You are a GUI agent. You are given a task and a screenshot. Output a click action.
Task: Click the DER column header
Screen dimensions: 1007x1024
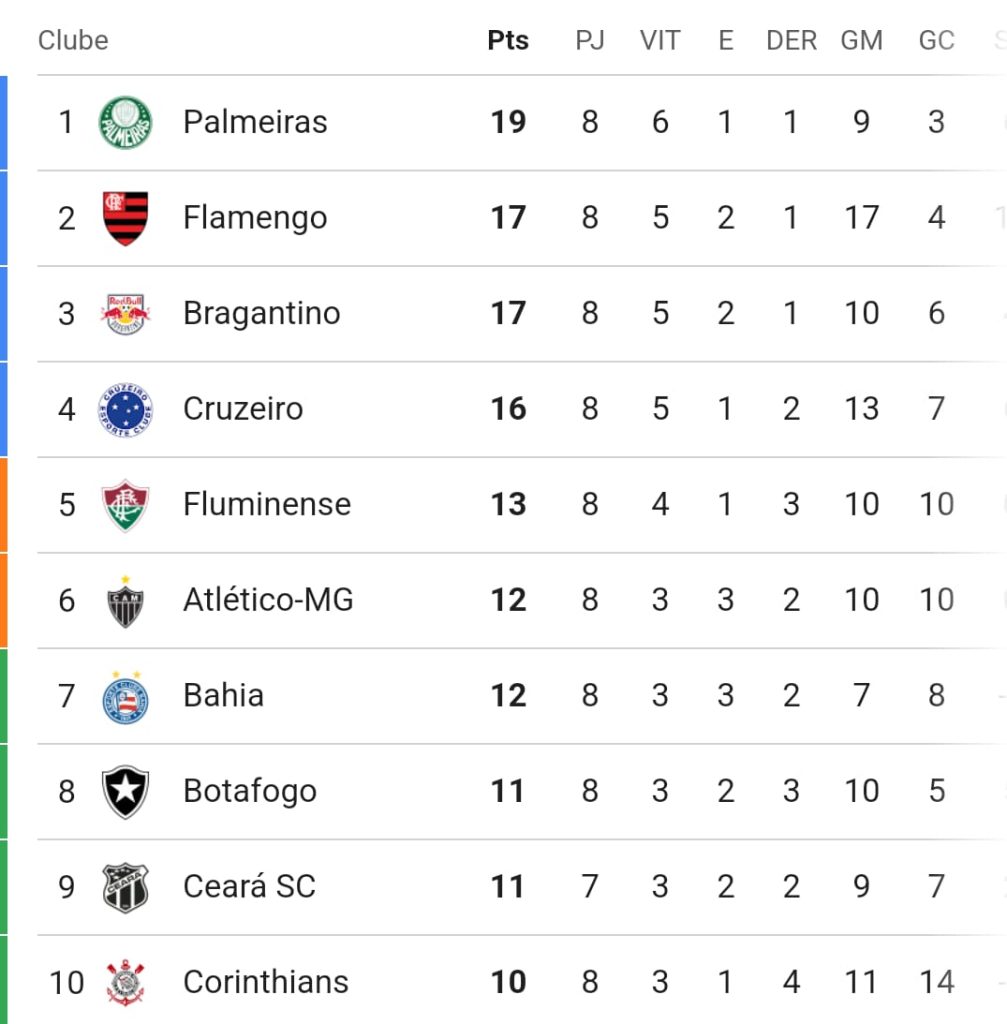791,40
